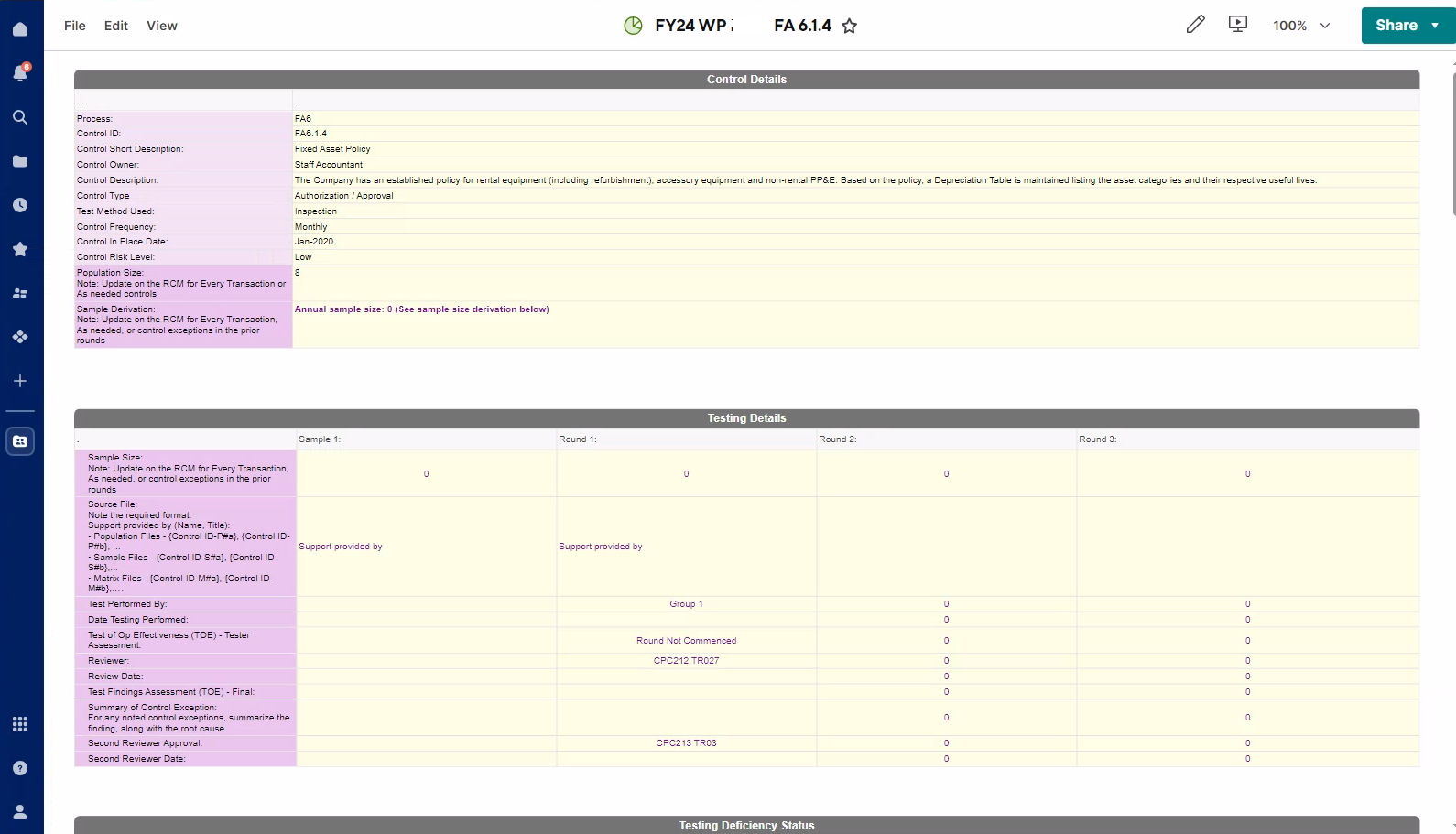
Task: Click the 'CPC212 TR027' reviewer cell
Action: (687, 661)
